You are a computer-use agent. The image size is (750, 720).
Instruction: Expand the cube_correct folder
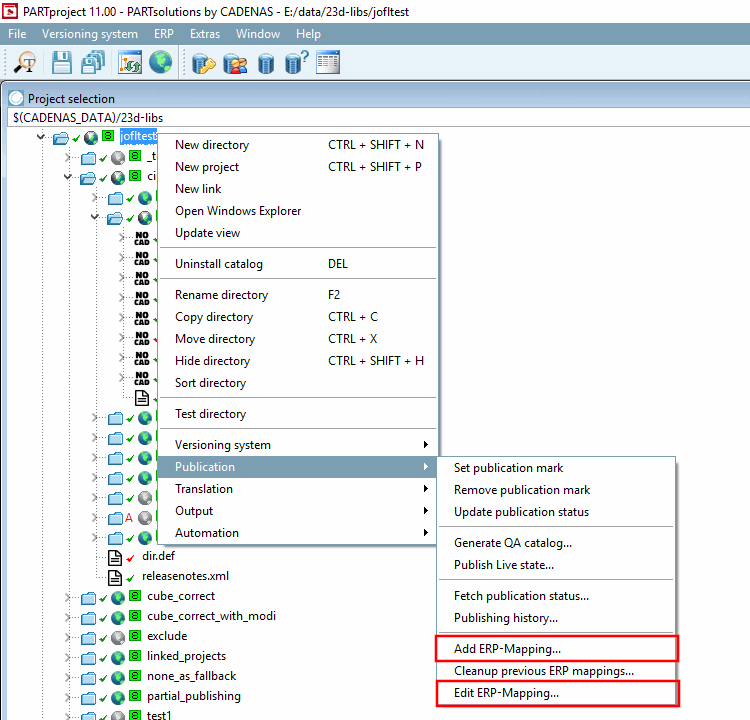pos(68,598)
